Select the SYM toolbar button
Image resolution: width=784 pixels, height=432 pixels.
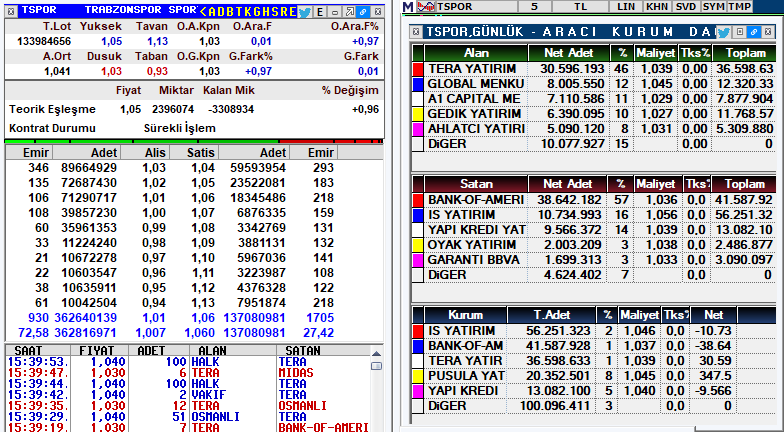click(714, 6)
